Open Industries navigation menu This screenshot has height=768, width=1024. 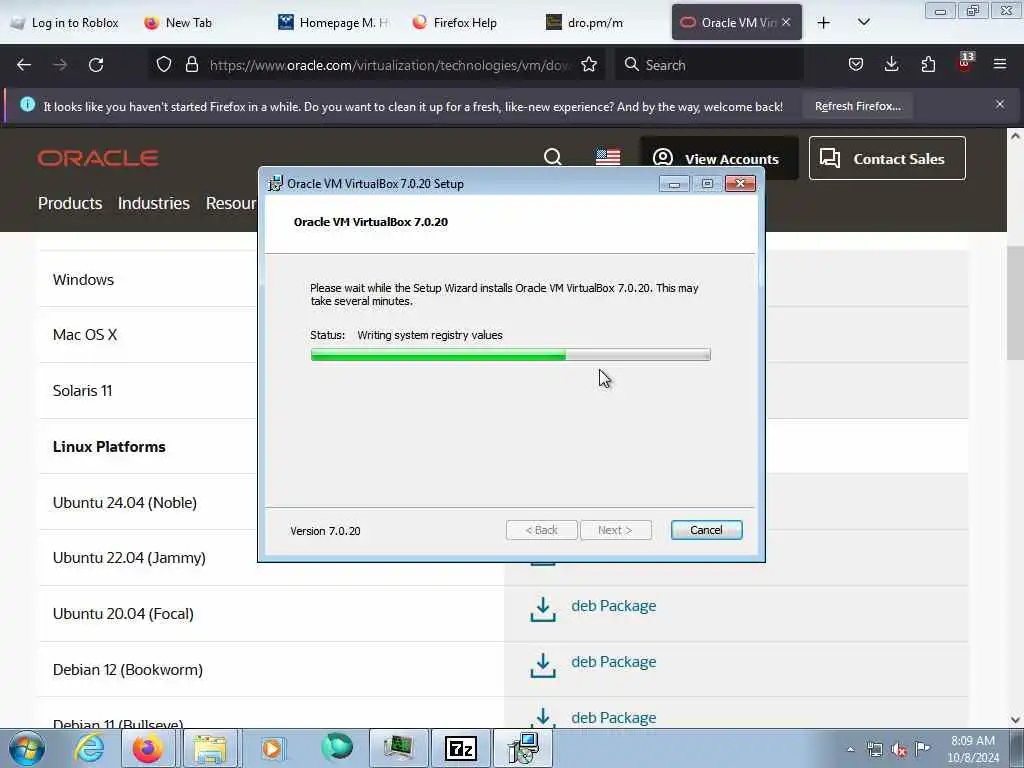pos(153,203)
